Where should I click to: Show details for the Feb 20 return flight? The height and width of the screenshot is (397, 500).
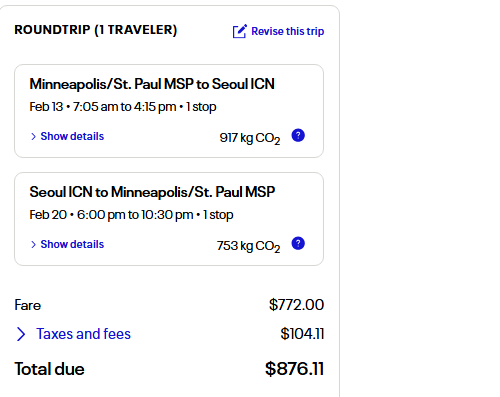tap(72, 244)
